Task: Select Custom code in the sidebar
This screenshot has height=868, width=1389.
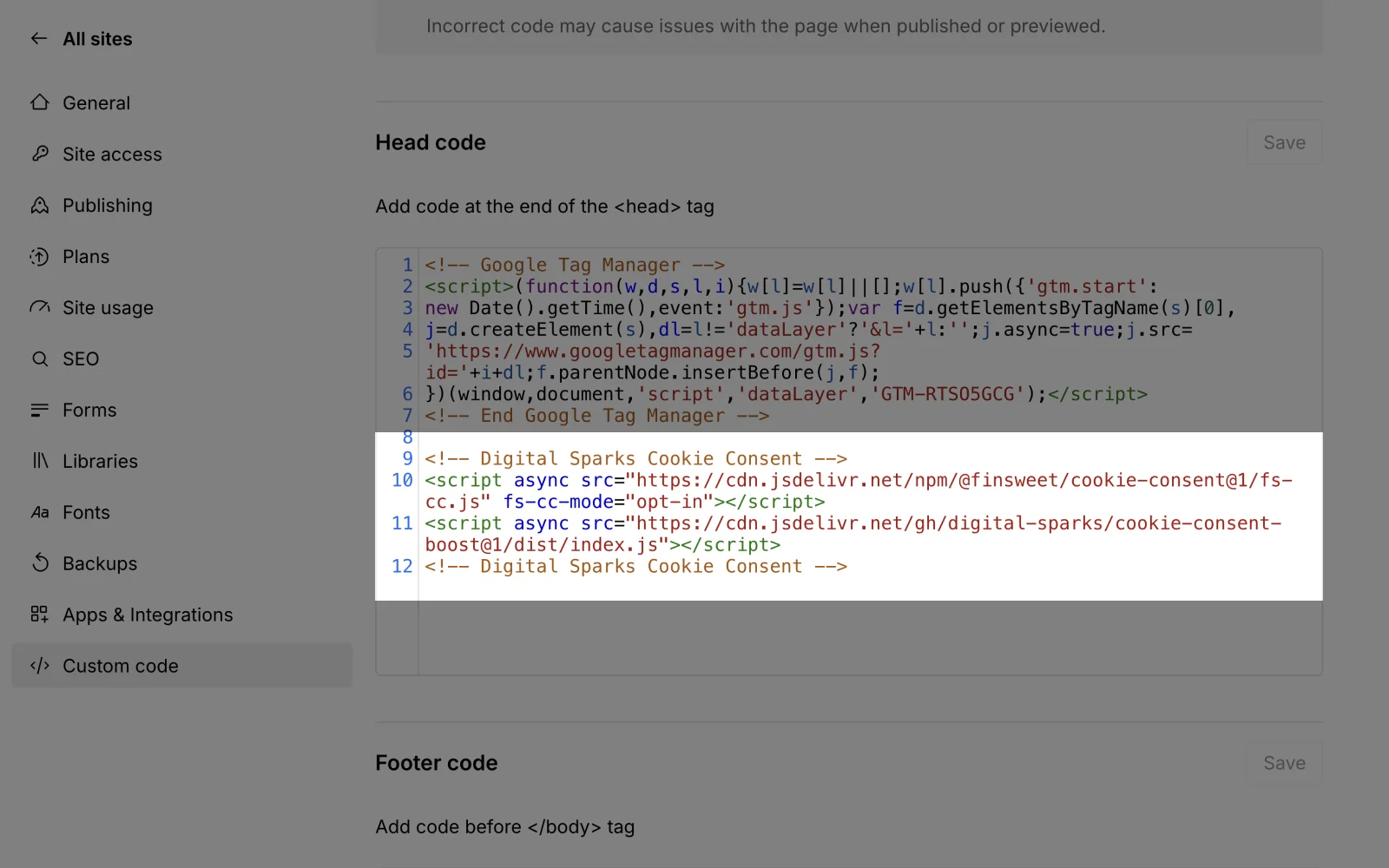Action: [x=121, y=666]
